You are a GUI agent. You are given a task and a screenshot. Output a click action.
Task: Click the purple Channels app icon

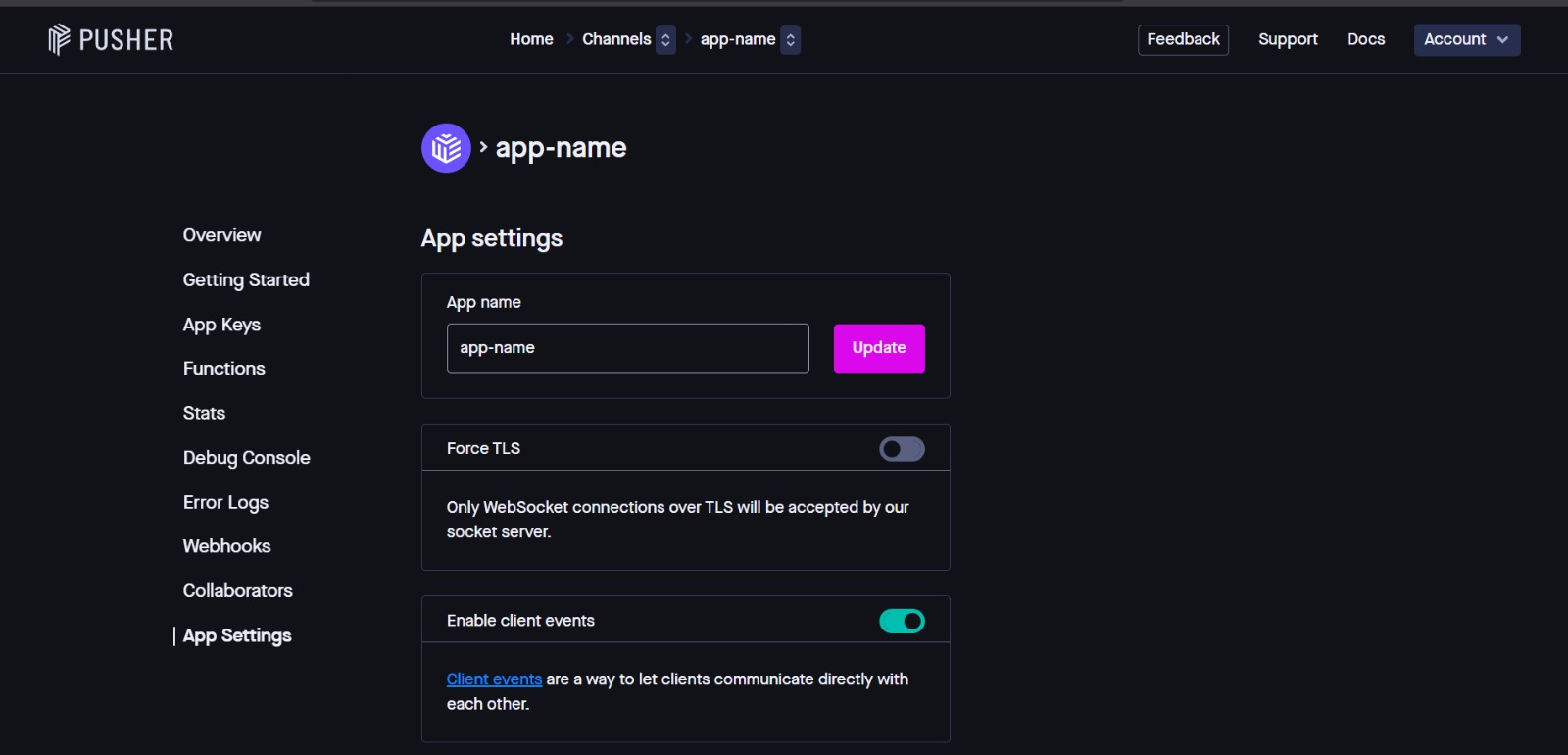(446, 148)
